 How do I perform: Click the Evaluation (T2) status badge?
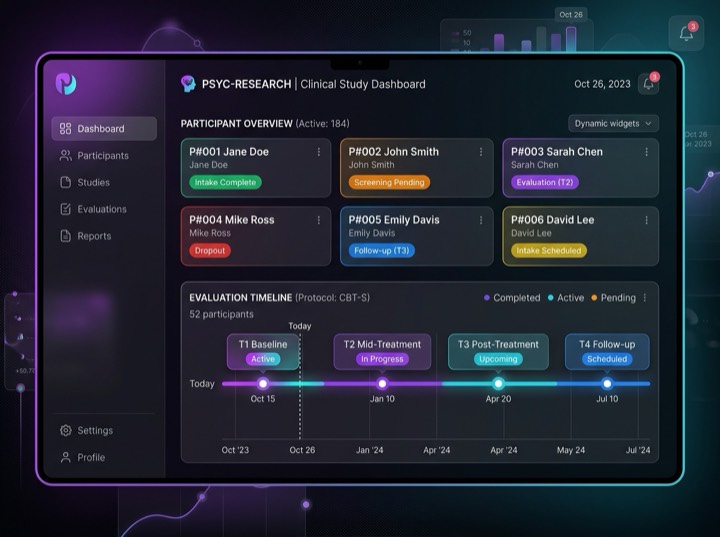(x=545, y=182)
